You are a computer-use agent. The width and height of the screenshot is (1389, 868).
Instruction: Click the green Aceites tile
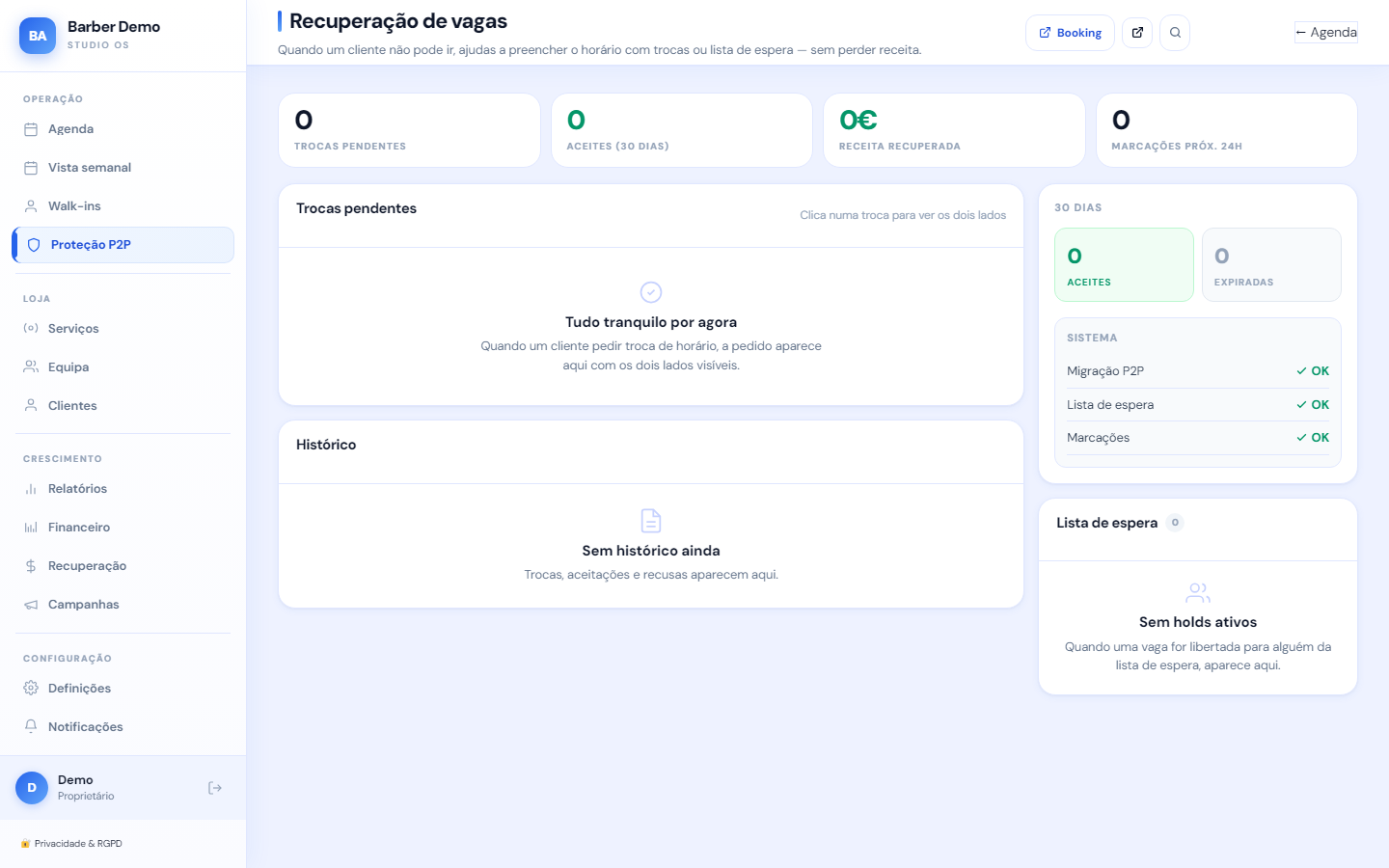click(x=1124, y=265)
